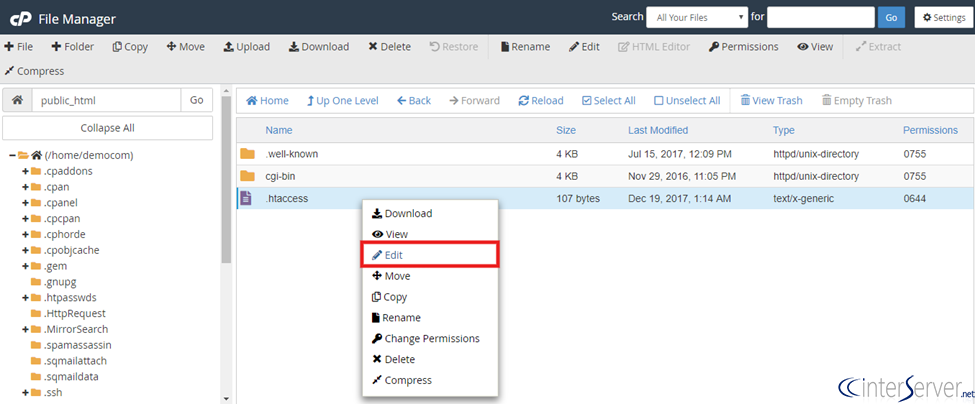The height and width of the screenshot is (404, 975).
Task: Click the toolbar Edit button
Action: [x=584, y=47]
